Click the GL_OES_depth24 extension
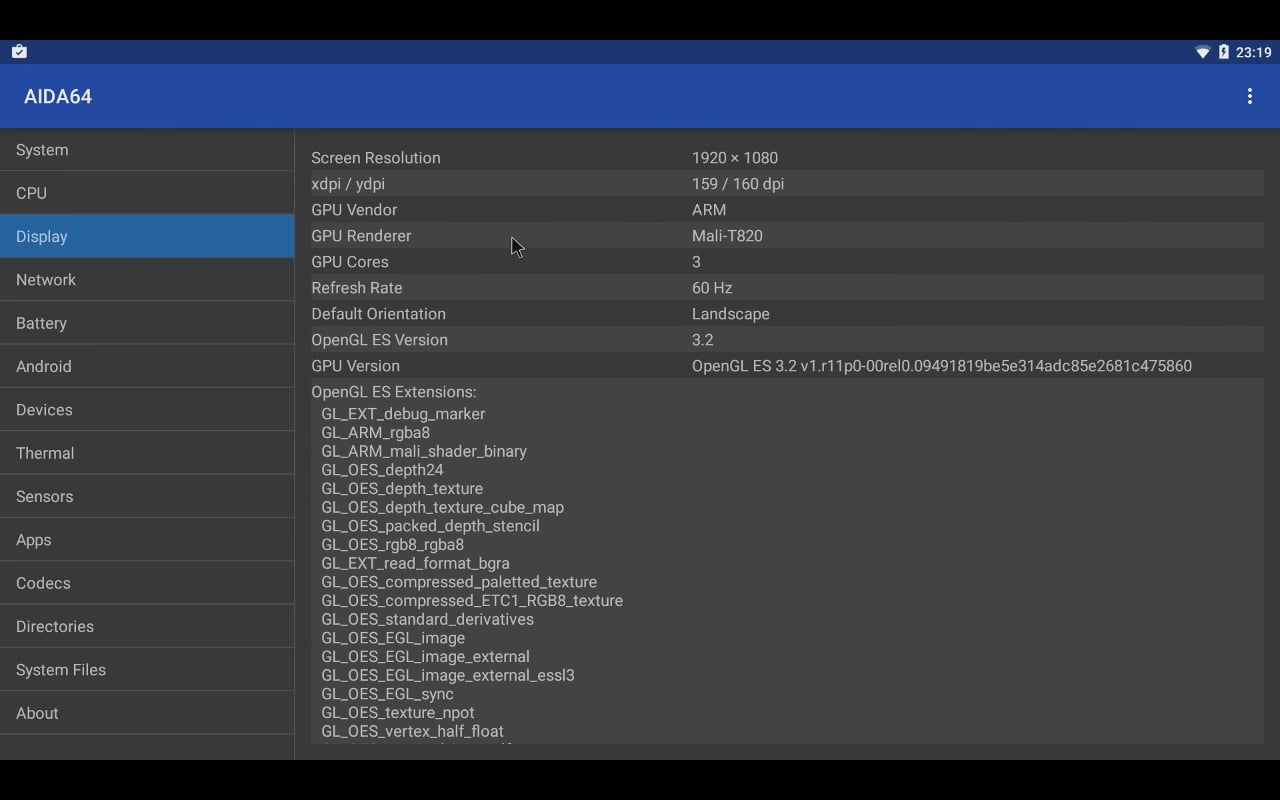This screenshot has width=1280, height=800. tap(382, 470)
